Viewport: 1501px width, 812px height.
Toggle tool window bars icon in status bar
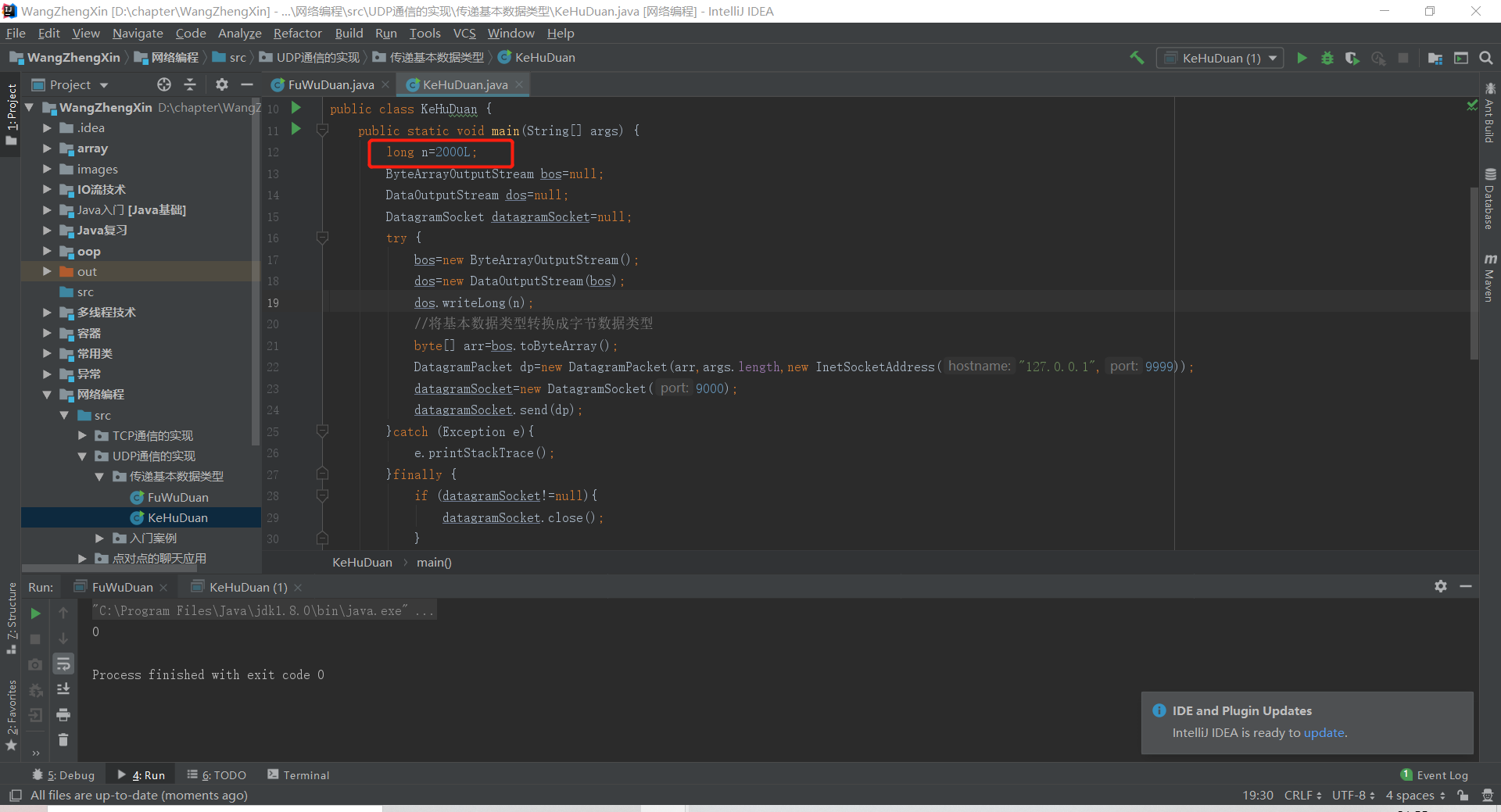click(x=15, y=796)
